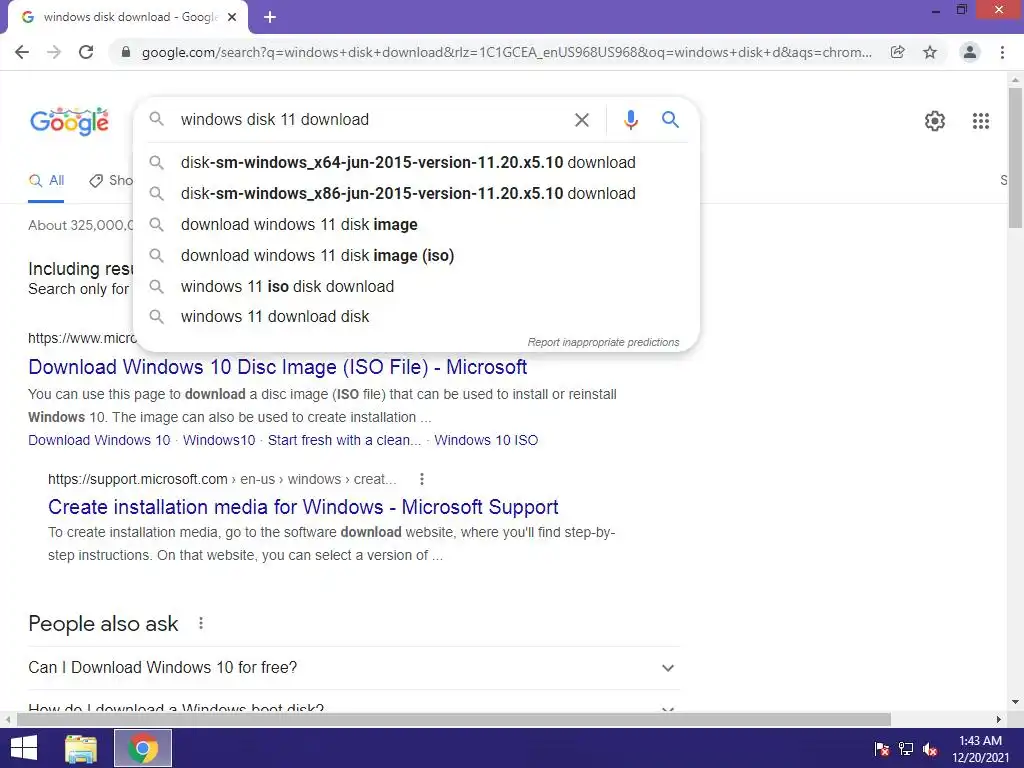The height and width of the screenshot is (768, 1024).
Task: Open 'Create installation media for Windows' result
Action: pos(303,507)
